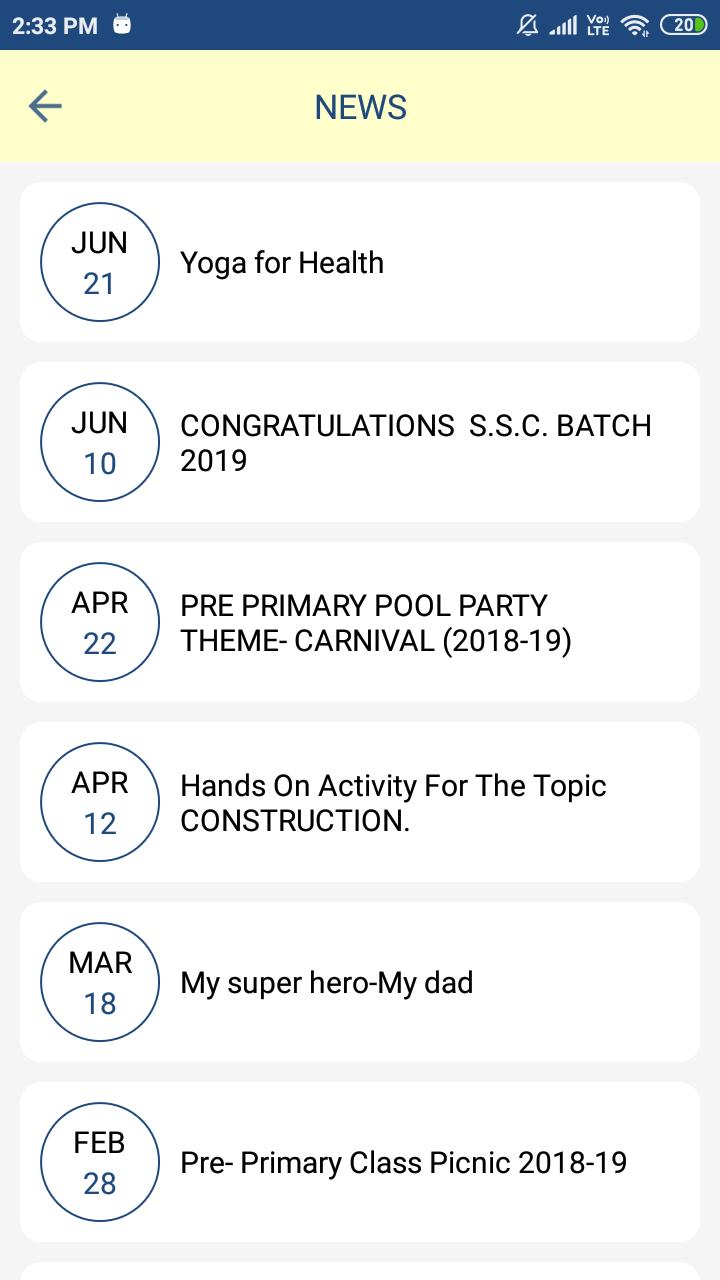Tap the status bar clock 2:33 PM
The image size is (720, 1280).
click(55, 25)
